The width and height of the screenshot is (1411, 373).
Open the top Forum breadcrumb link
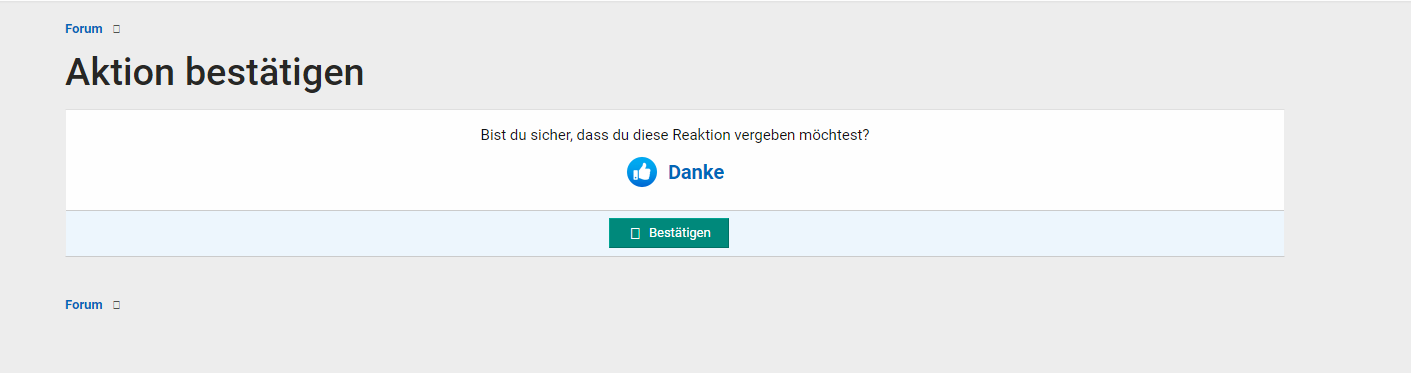[x=84, y=29]
